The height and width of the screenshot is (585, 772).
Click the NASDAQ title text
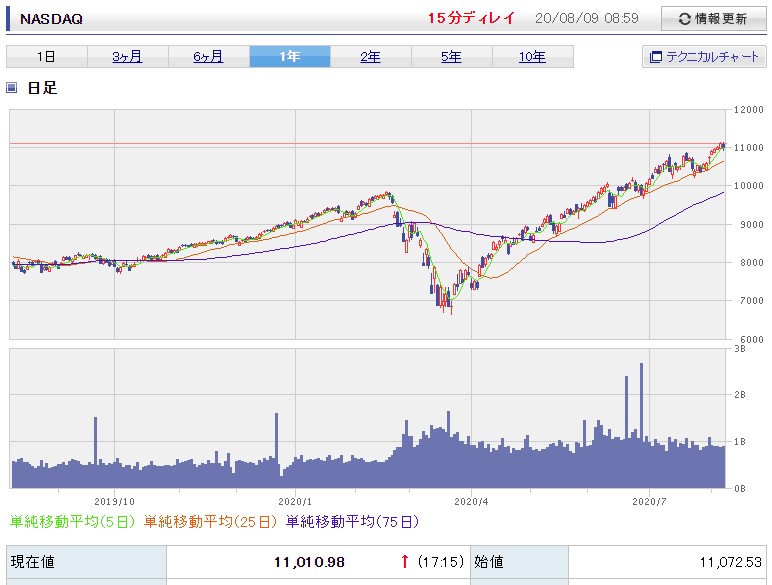[x=51, y=19]
